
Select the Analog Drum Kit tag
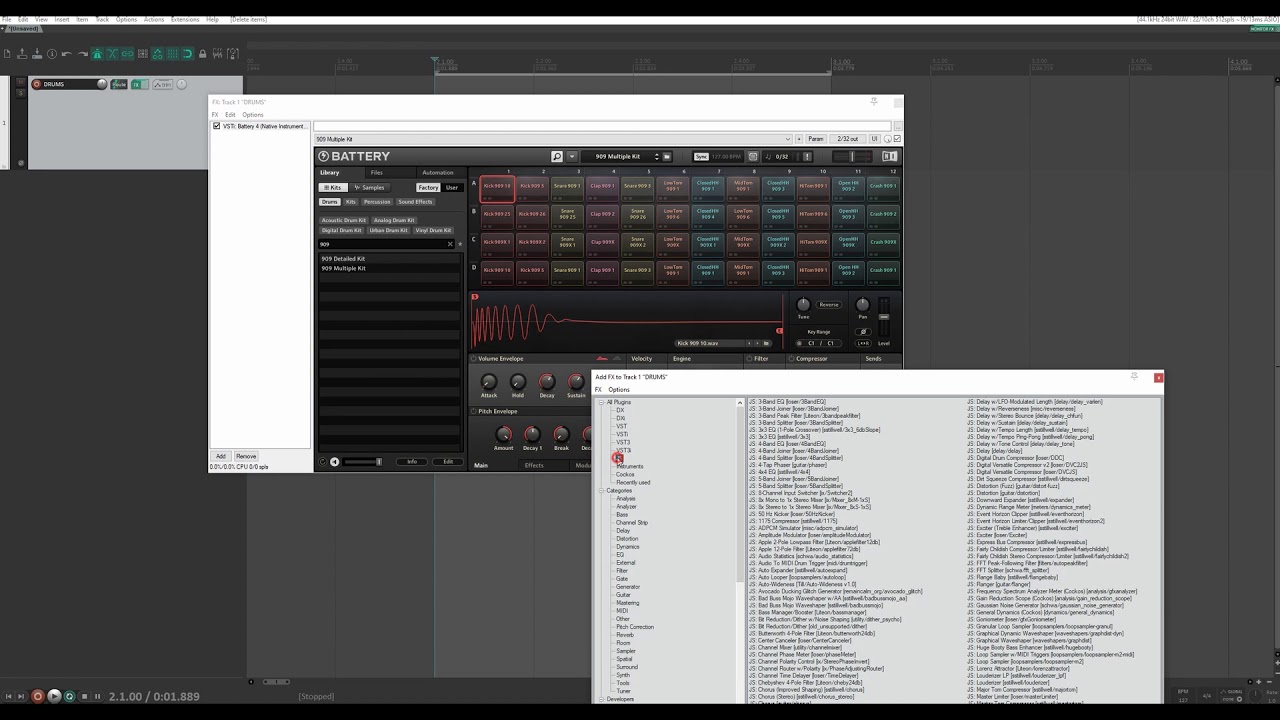[394, 220]
